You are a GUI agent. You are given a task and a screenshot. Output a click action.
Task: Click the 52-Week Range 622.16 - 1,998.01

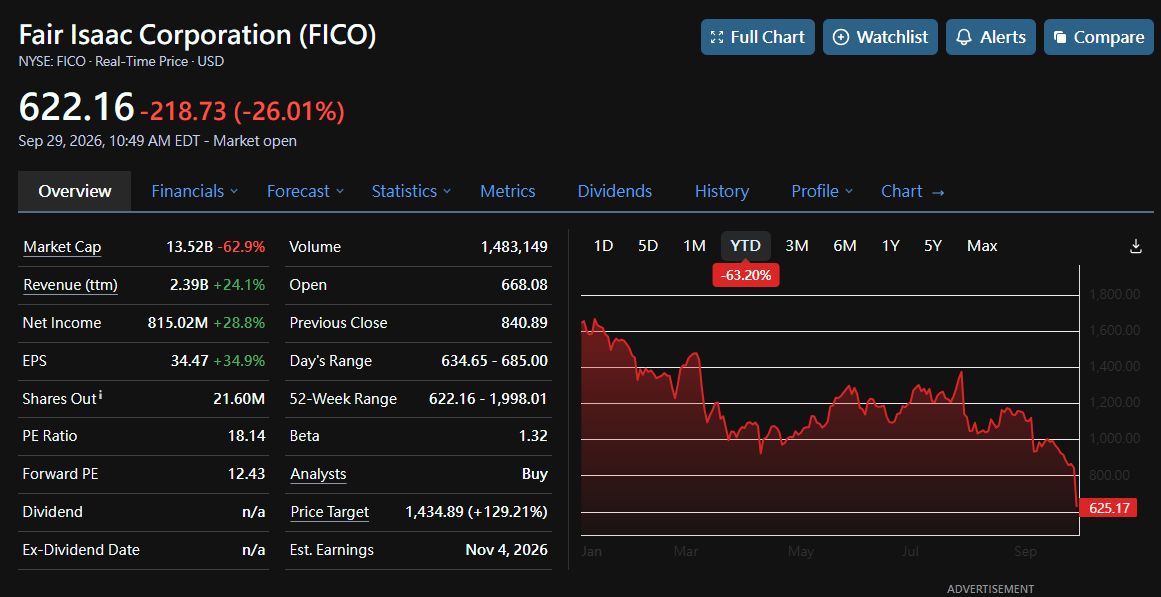488,398
